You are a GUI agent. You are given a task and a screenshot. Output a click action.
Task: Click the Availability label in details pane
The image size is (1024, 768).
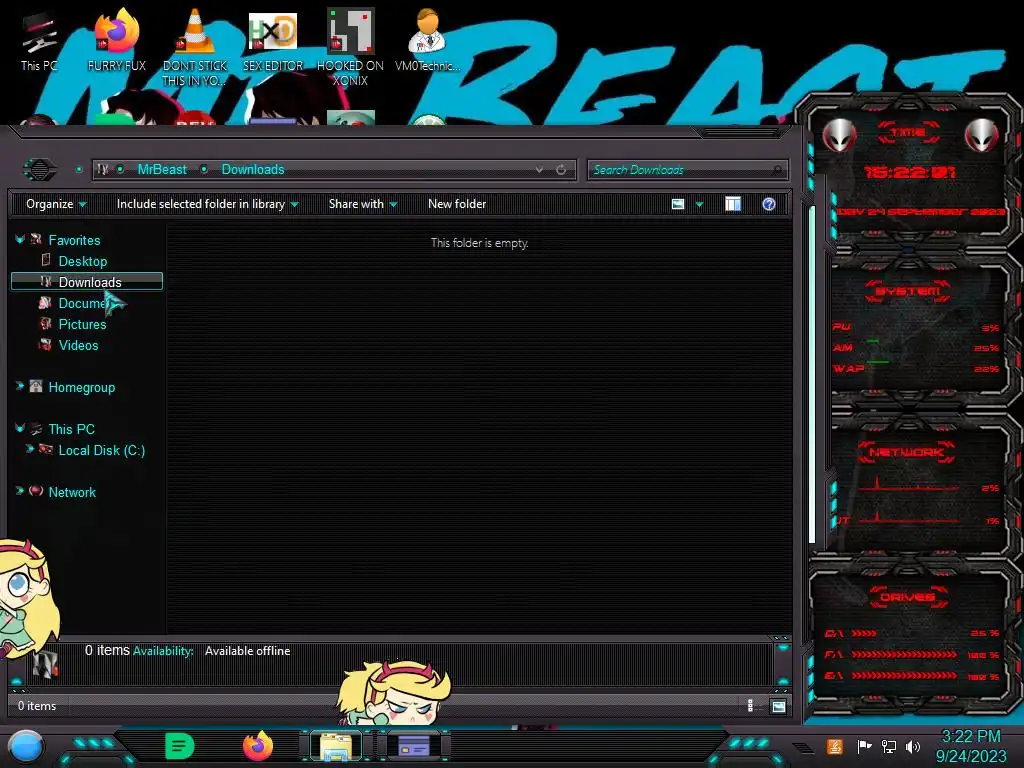163,651
